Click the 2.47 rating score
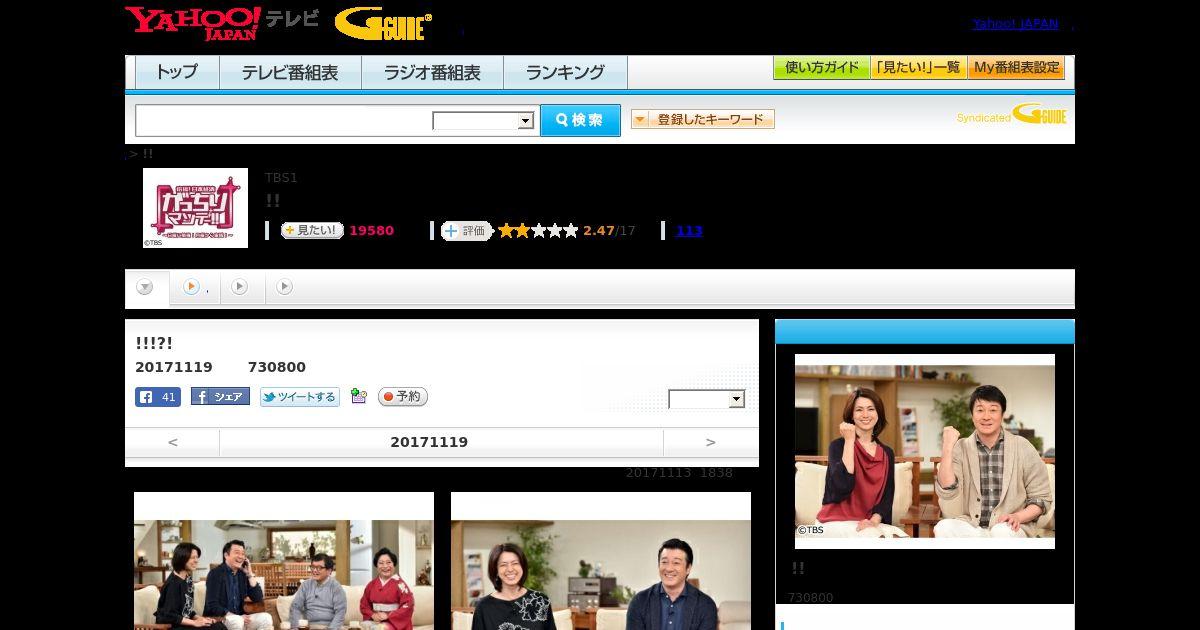Image resolution: width=1200 pixels, height=630 pixels. [x=599, y=231]
